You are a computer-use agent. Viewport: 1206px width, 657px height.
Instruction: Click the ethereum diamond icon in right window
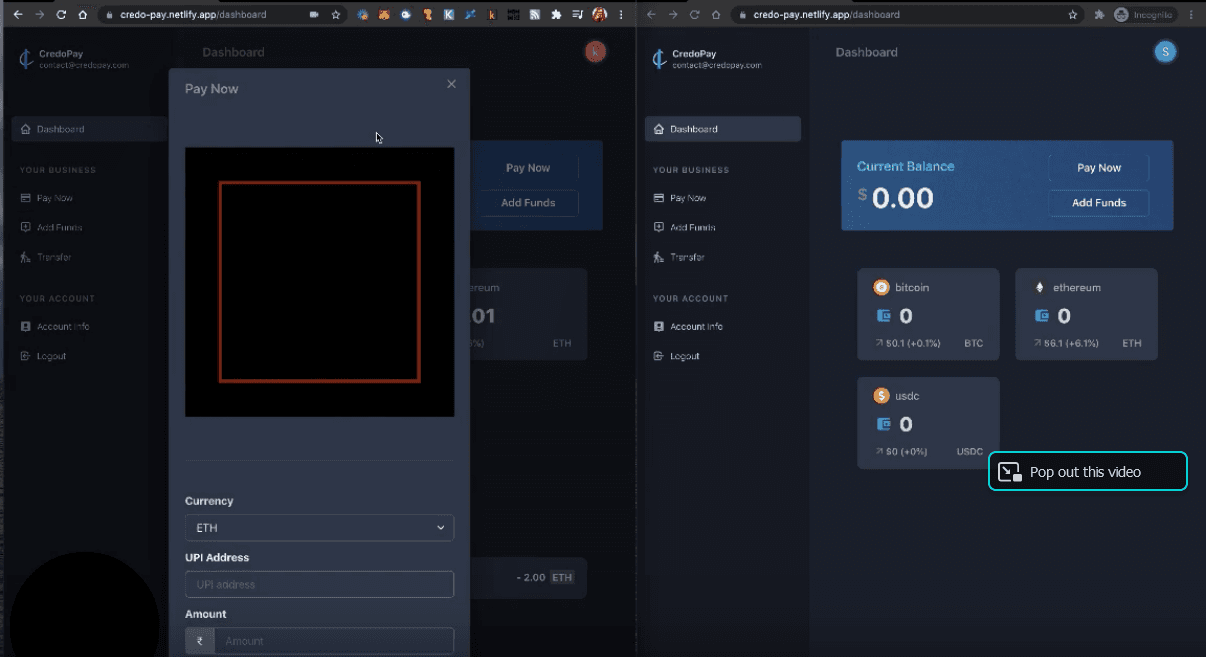pyautogui.click(x=1039, y=287)
